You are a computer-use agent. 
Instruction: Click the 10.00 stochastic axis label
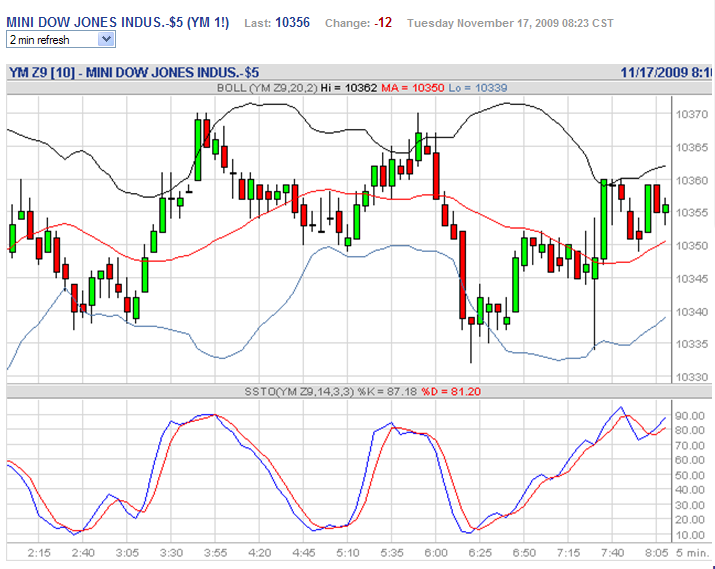(x=690, y=534)
